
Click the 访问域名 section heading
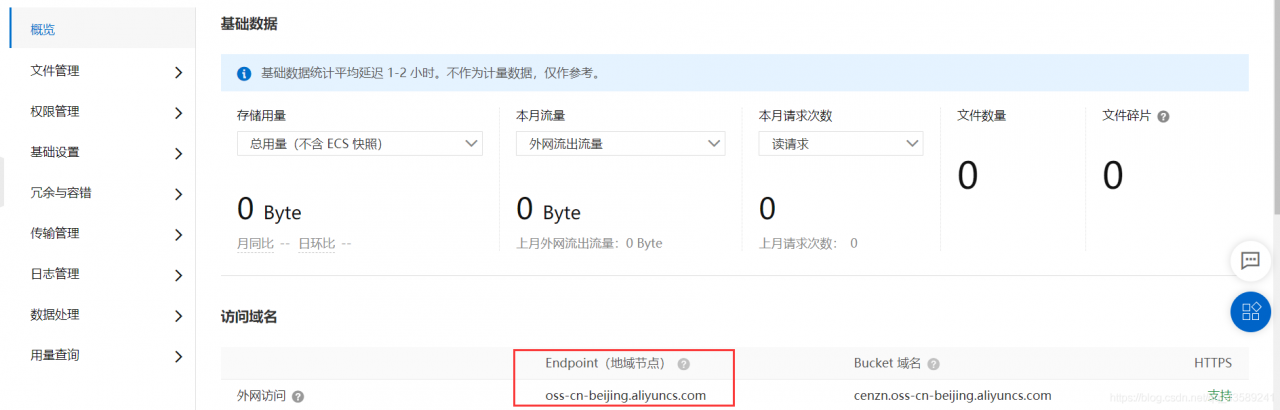pos(249,317)
